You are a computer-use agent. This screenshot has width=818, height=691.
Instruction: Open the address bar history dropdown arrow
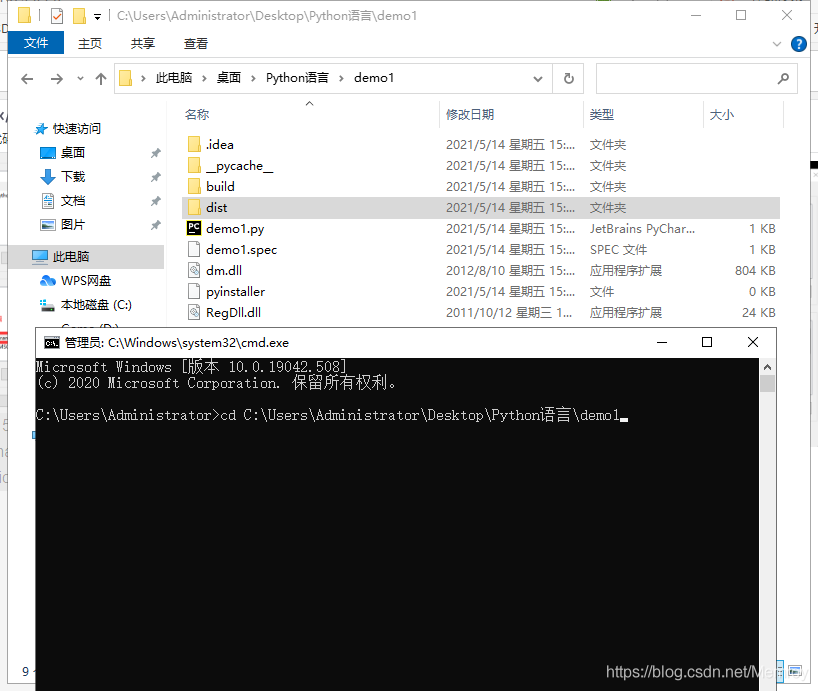point(539,78)
